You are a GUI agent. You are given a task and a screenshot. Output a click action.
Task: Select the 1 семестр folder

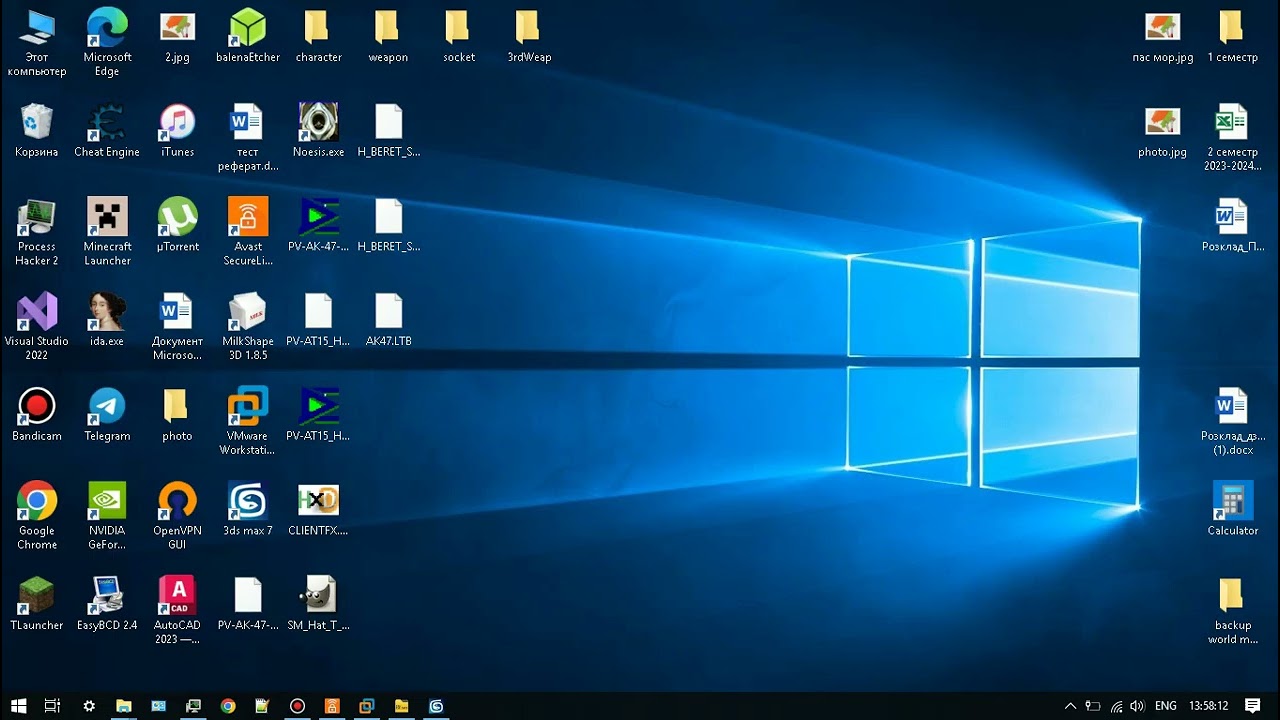[1232, 36]
